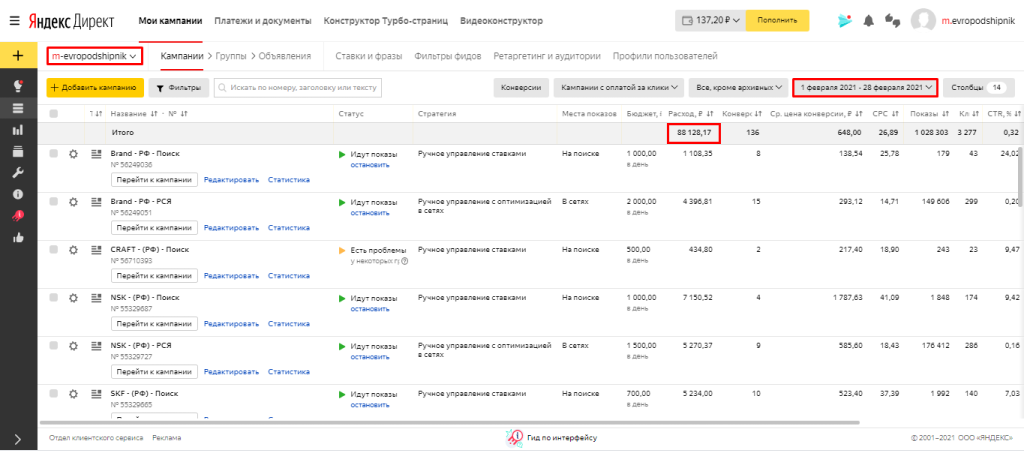
Task: Sort table by Расход column
Action: 691,114
